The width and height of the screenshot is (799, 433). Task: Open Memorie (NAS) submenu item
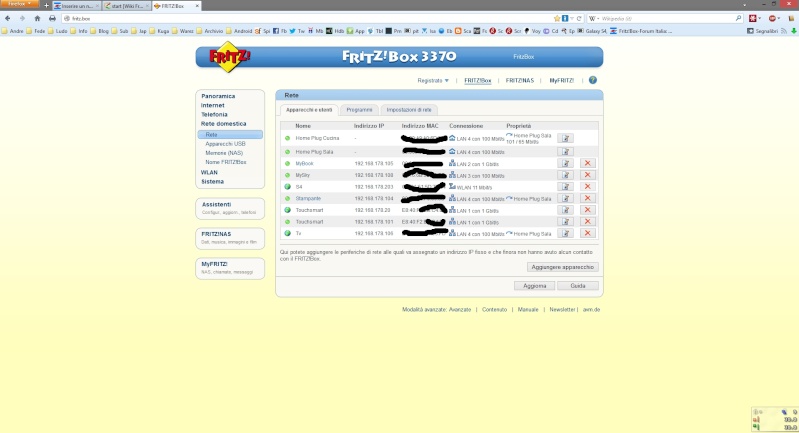point(224,153)
